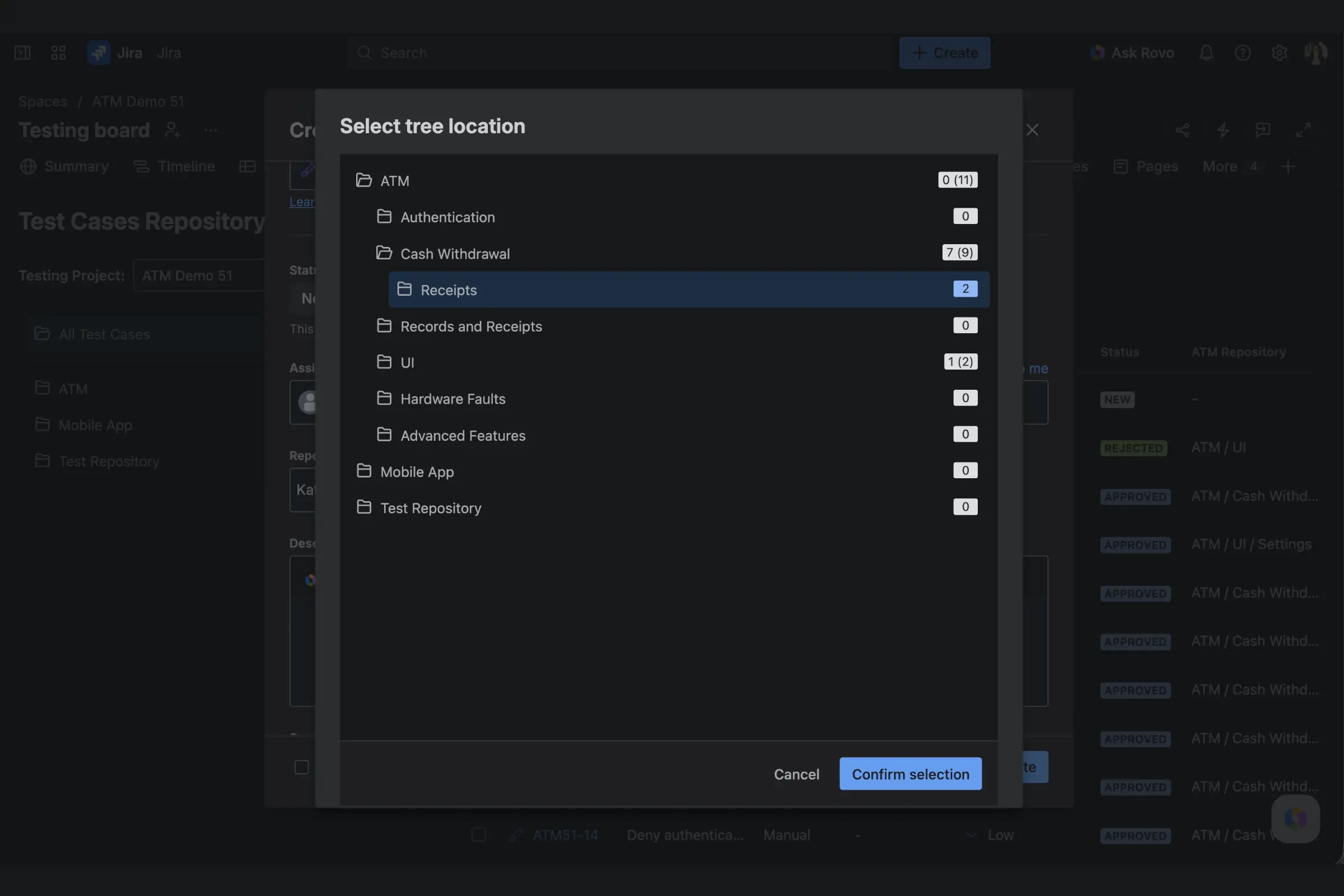Click the add people icon beside Testing board

coord(172,130)
